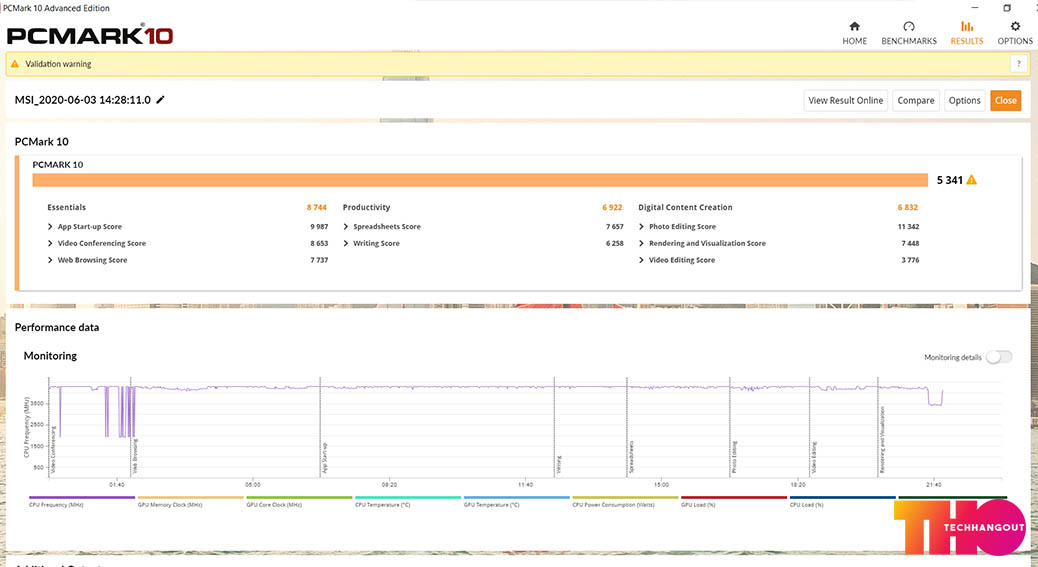This screenshot has height=567, width=1038.
Task: Click the Spreadsheets marker on chart
Action: (632, 457)
